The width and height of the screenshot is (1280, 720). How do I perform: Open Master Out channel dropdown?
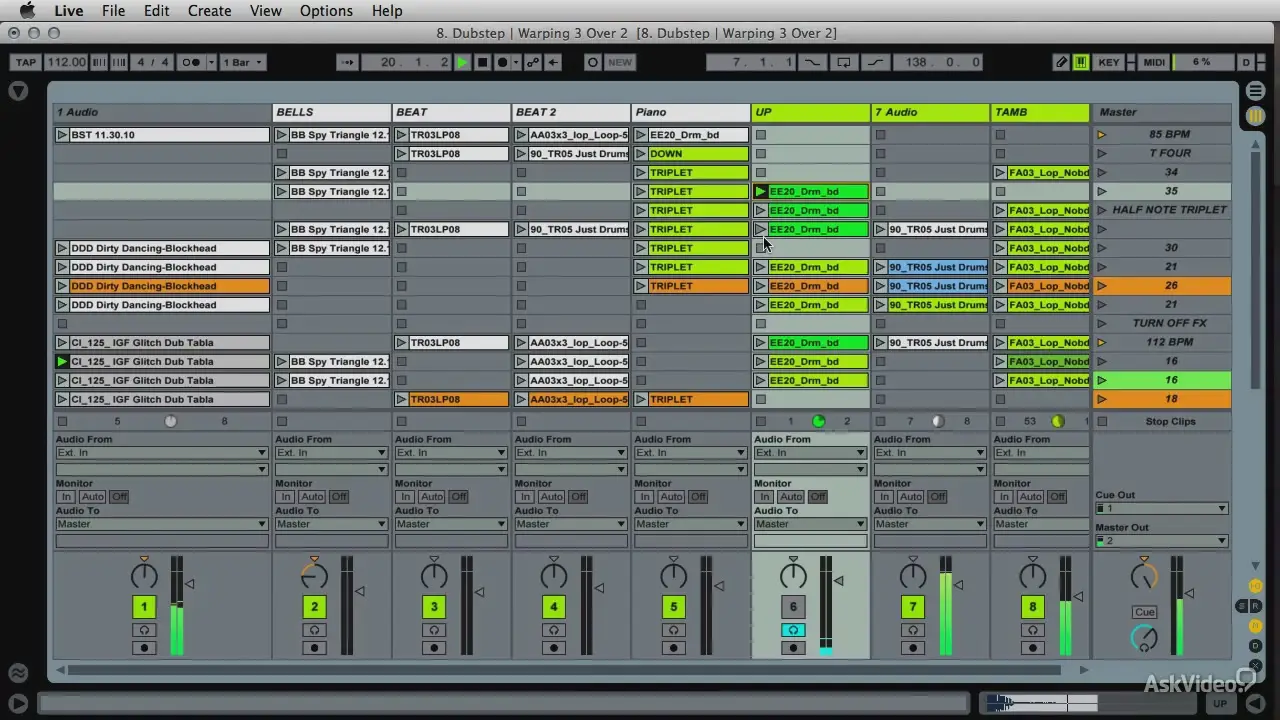pyautogui.click(x=1161, y=541)
